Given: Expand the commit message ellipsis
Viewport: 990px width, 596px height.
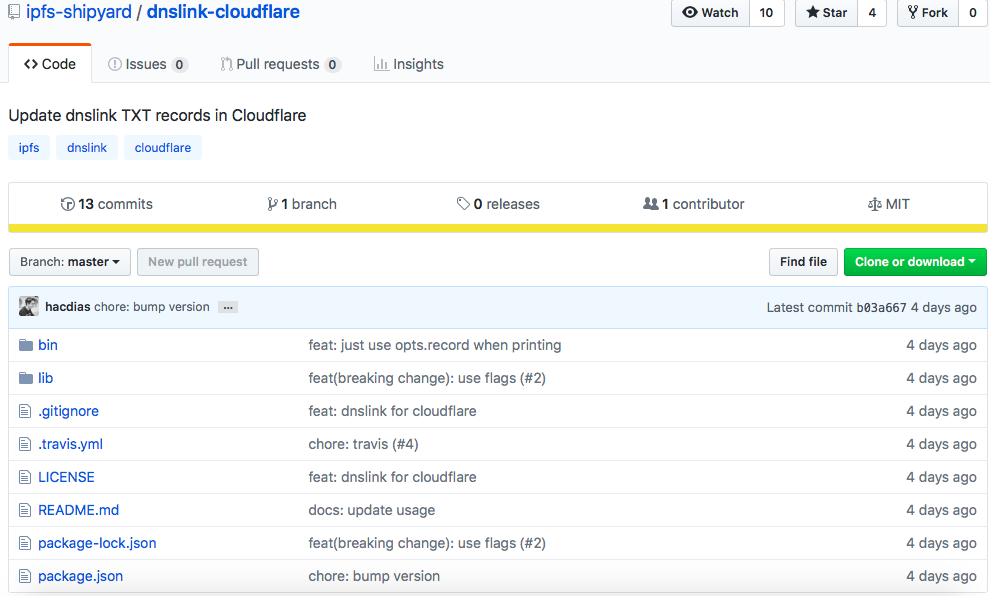Looking at the screenshot, I should 228,307.
